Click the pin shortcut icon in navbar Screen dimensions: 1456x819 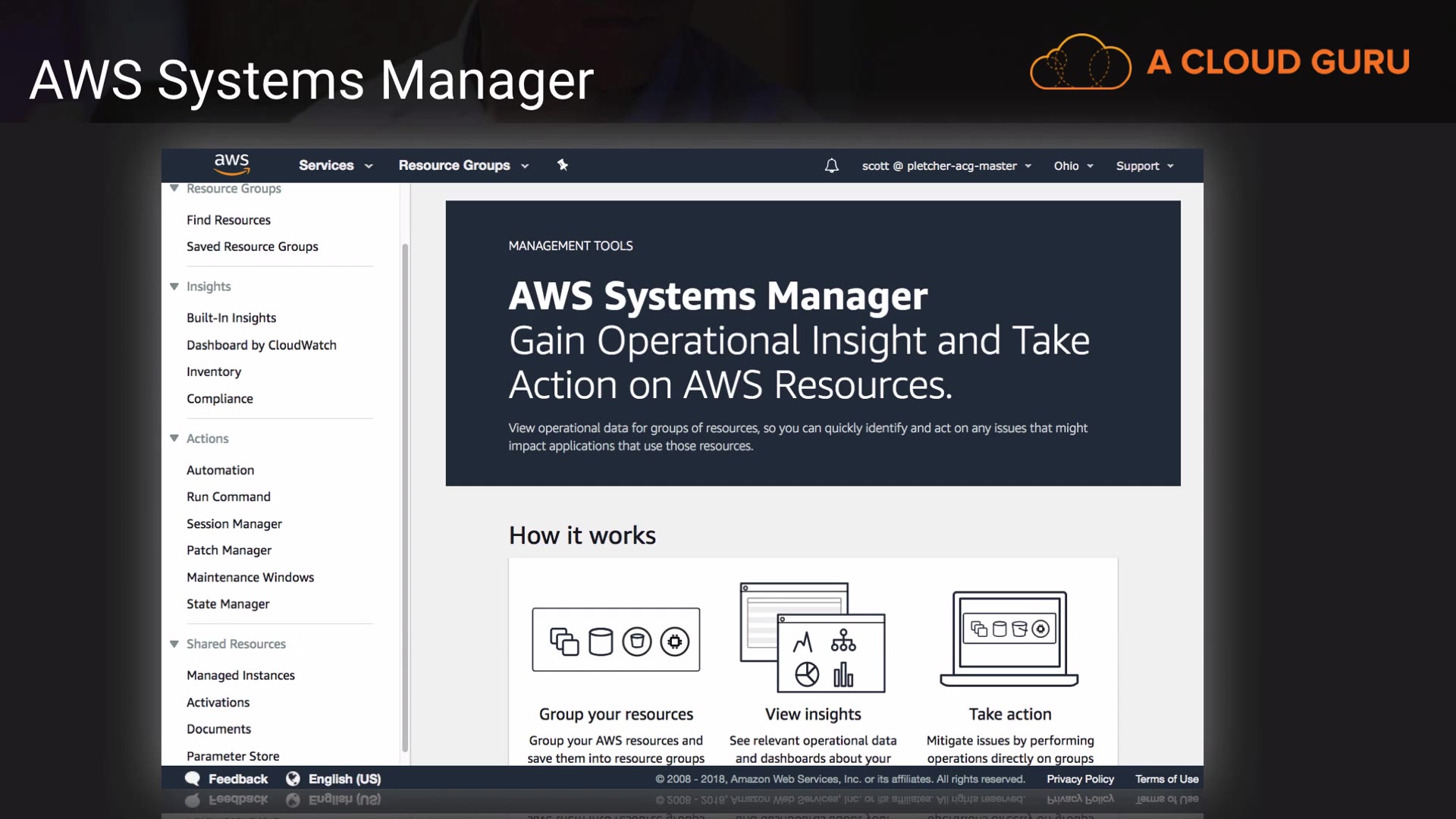(563, 165)
